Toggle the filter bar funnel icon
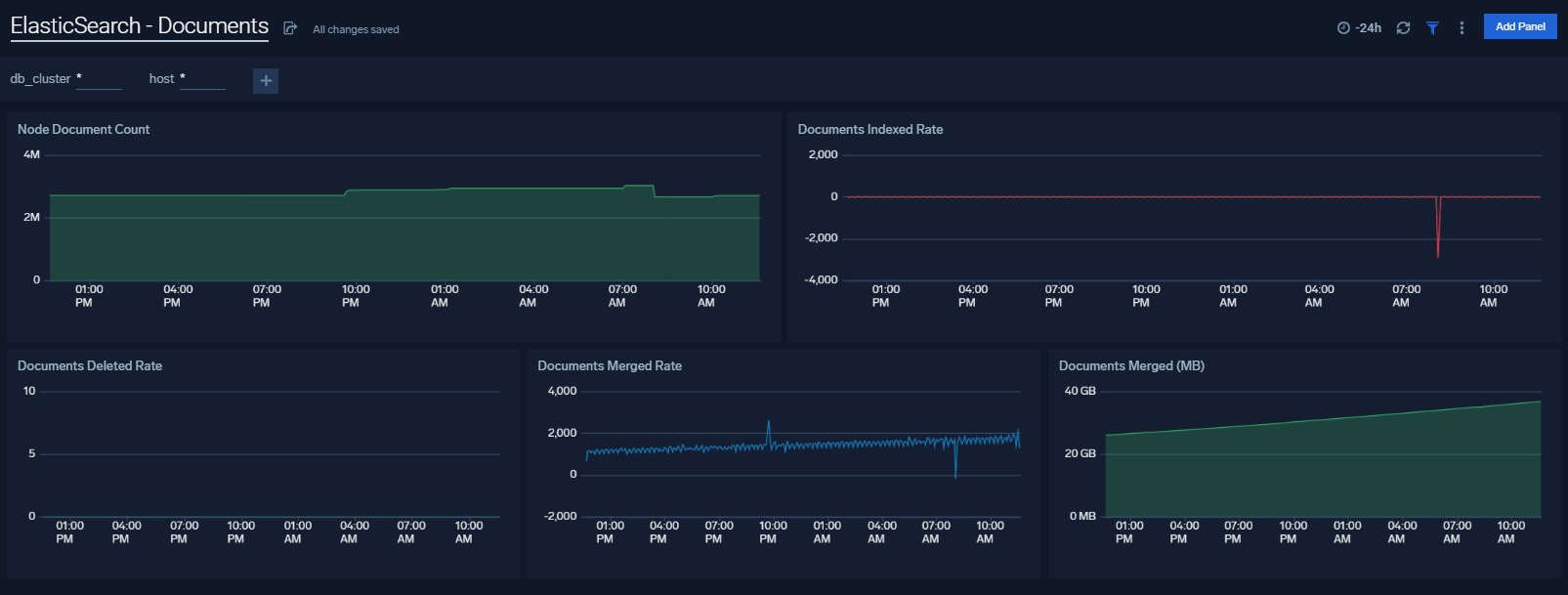The width and height of the screenshot is (1568, 595). (x=1432, y=28)
